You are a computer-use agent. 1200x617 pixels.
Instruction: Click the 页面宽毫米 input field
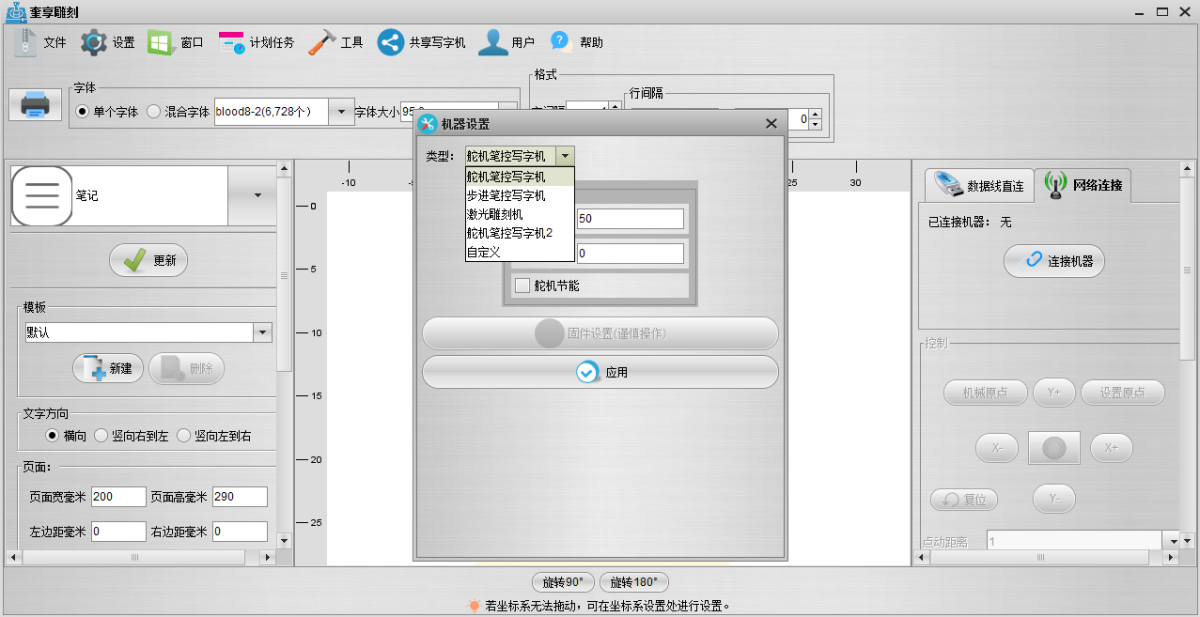[x=118, y=497]
